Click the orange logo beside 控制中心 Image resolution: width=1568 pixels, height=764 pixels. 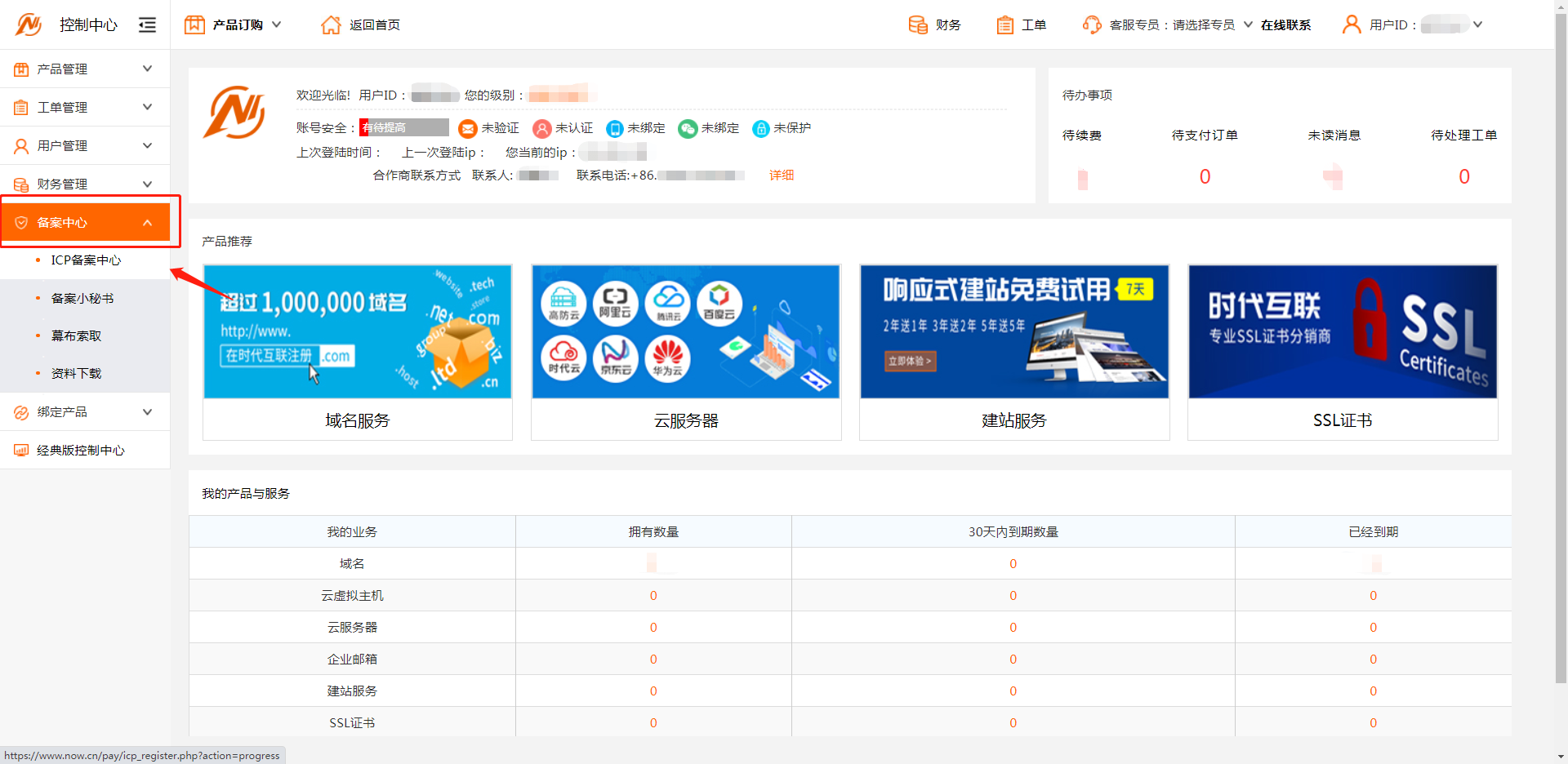29,24
